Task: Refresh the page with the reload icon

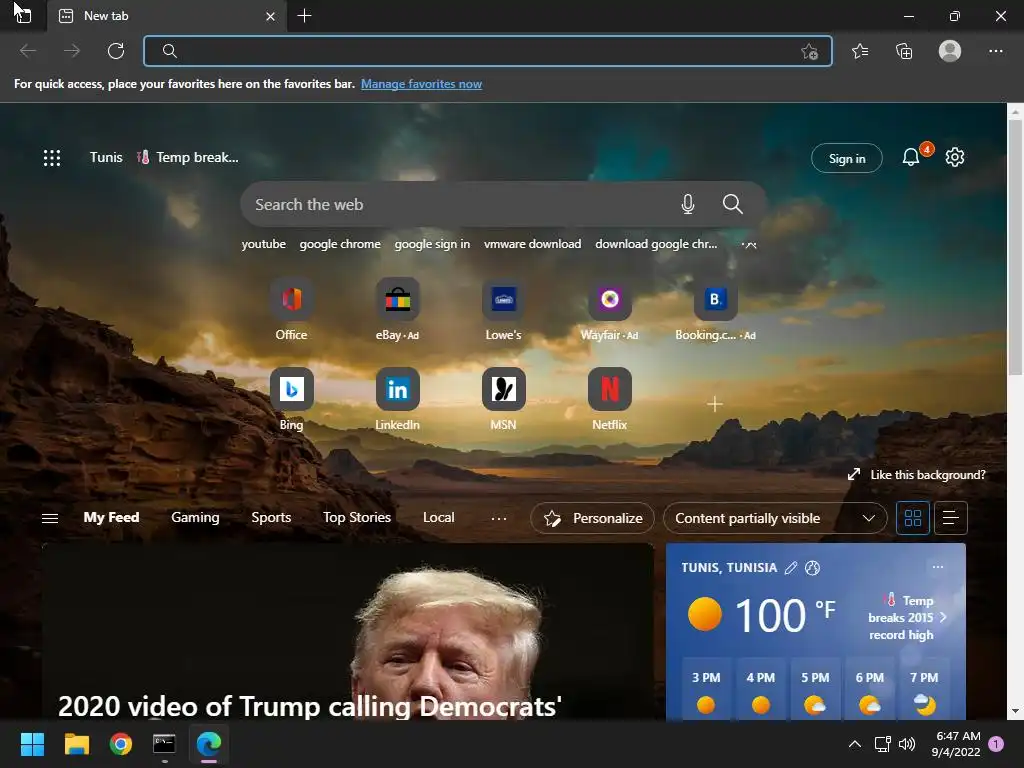Action: (x=116, y=51)
